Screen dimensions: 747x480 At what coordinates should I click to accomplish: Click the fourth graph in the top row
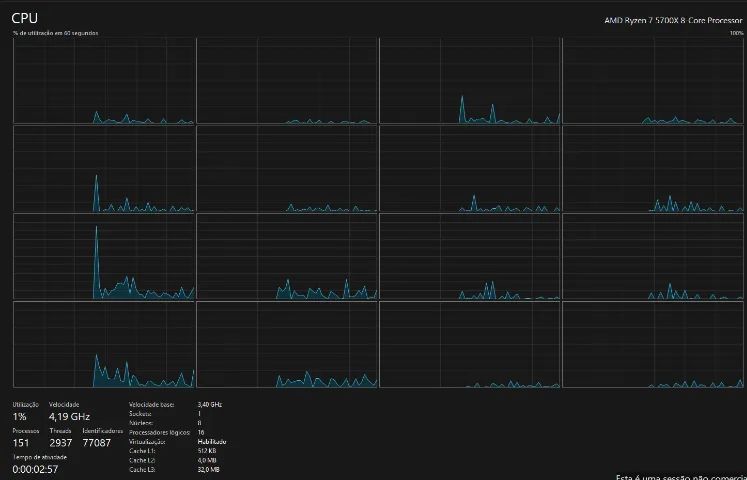(653, 81)
